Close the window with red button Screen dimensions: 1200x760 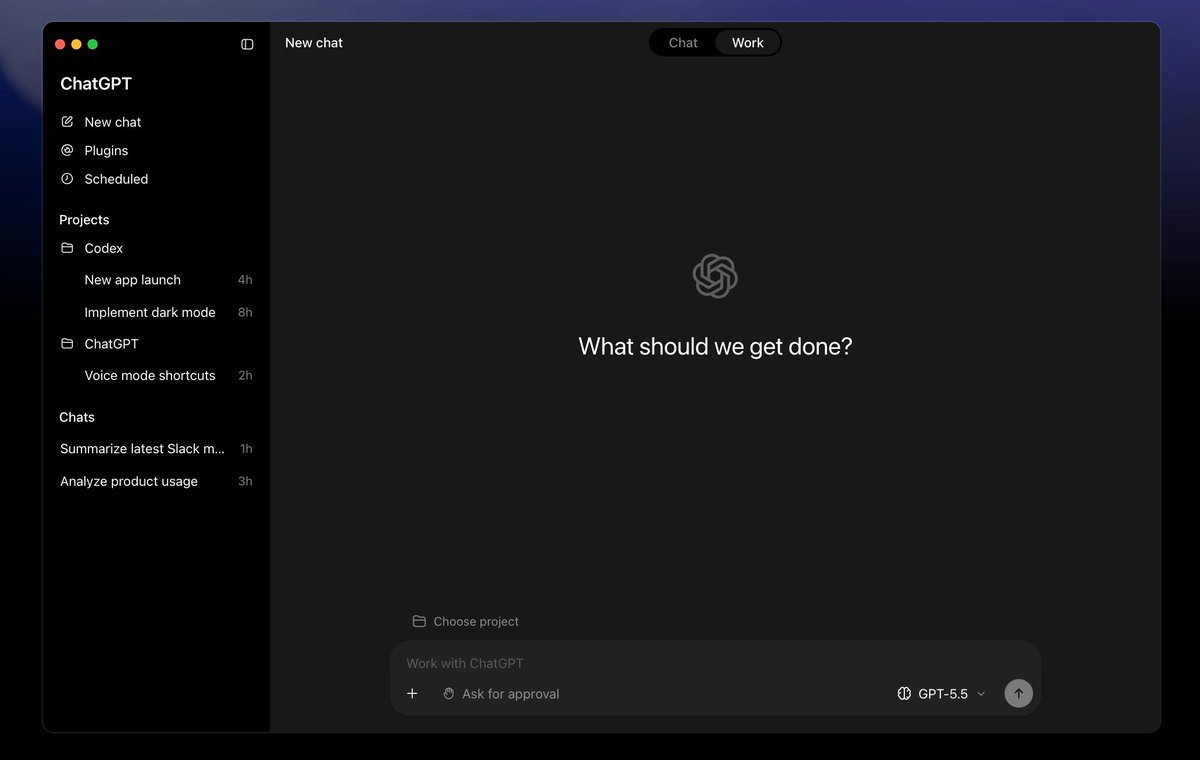pyautogui.click(x=60, y=44)
